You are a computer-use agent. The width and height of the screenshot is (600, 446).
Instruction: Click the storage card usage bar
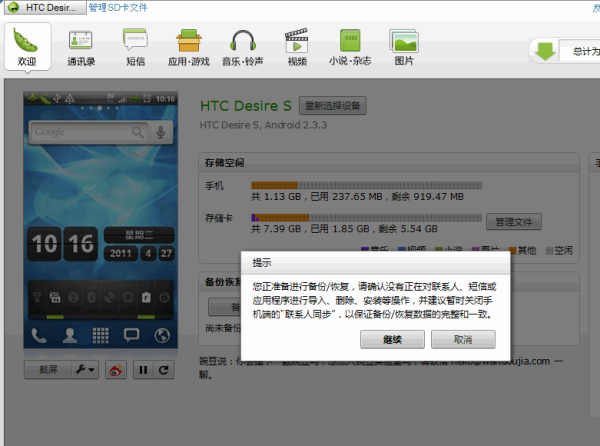tap(366, 218)
